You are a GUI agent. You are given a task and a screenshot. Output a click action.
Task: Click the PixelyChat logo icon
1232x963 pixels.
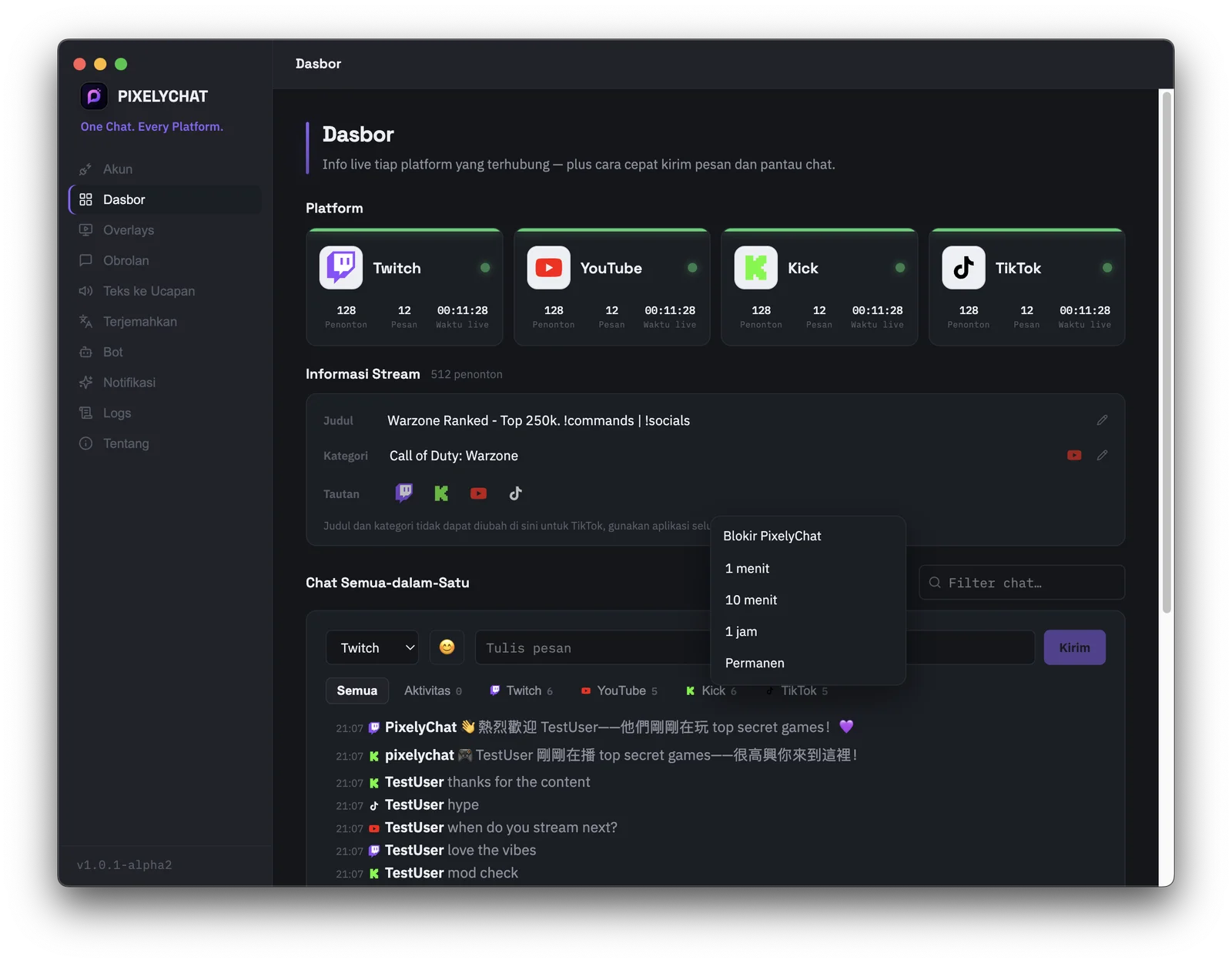tap(94, 96)
